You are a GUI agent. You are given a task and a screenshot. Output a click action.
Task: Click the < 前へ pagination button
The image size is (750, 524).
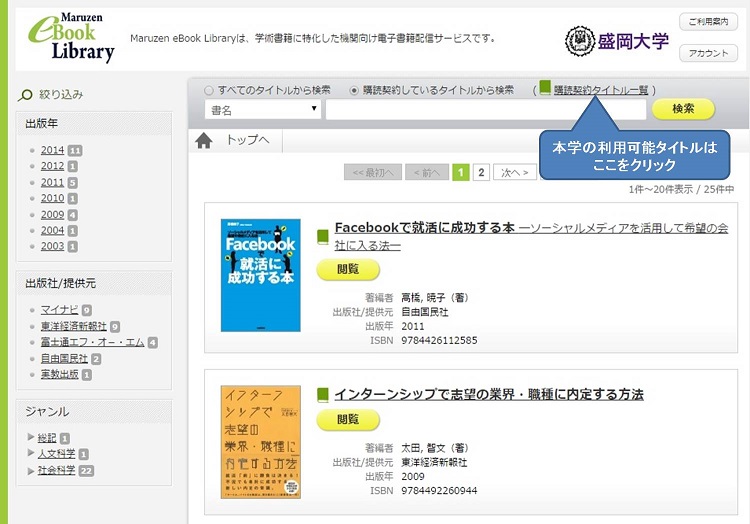(x=427, y=172)
